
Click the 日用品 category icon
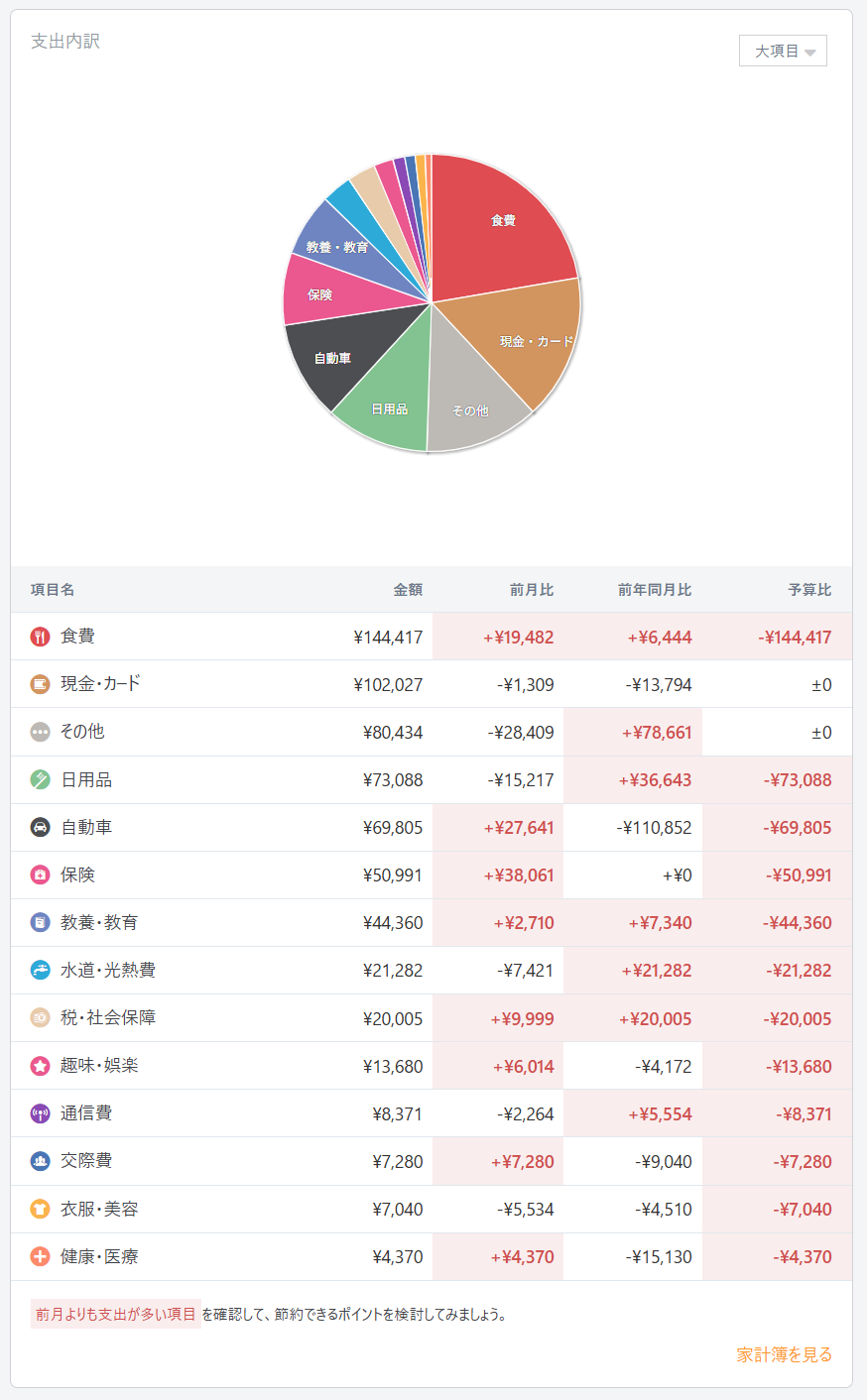(x=40, y=779)
